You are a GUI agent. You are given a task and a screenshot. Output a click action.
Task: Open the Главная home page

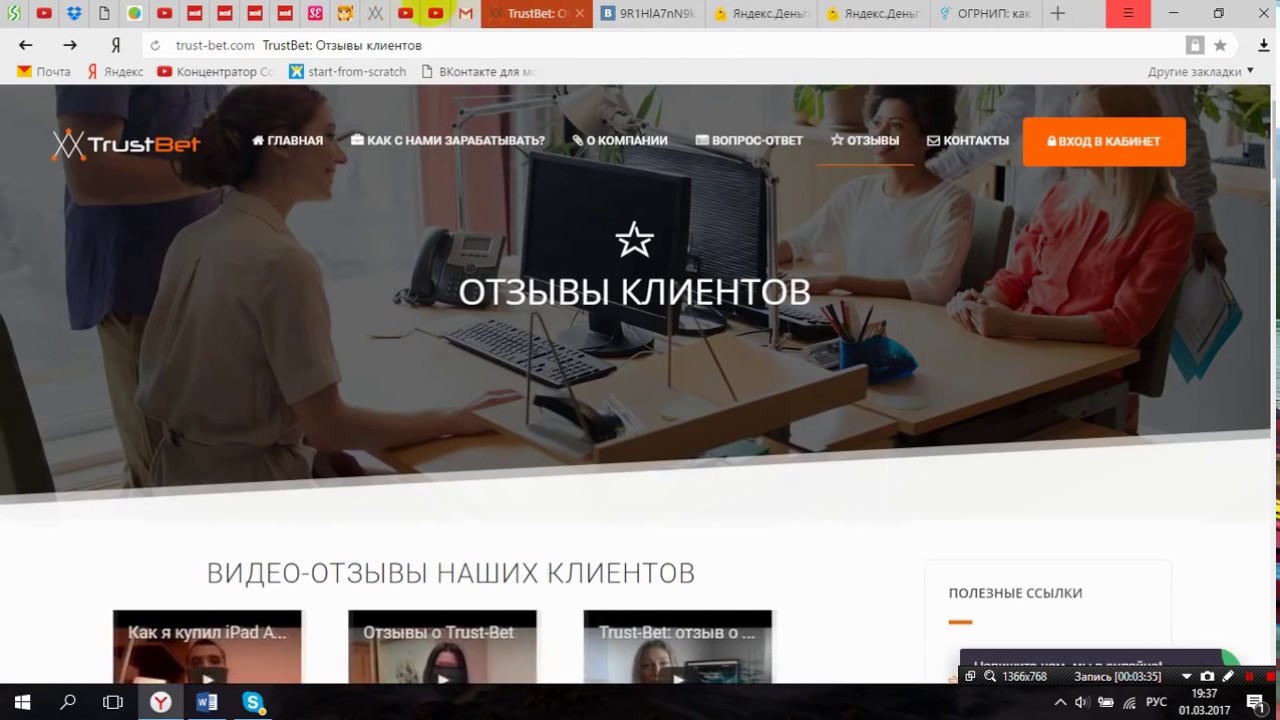(x=288, y=141)
